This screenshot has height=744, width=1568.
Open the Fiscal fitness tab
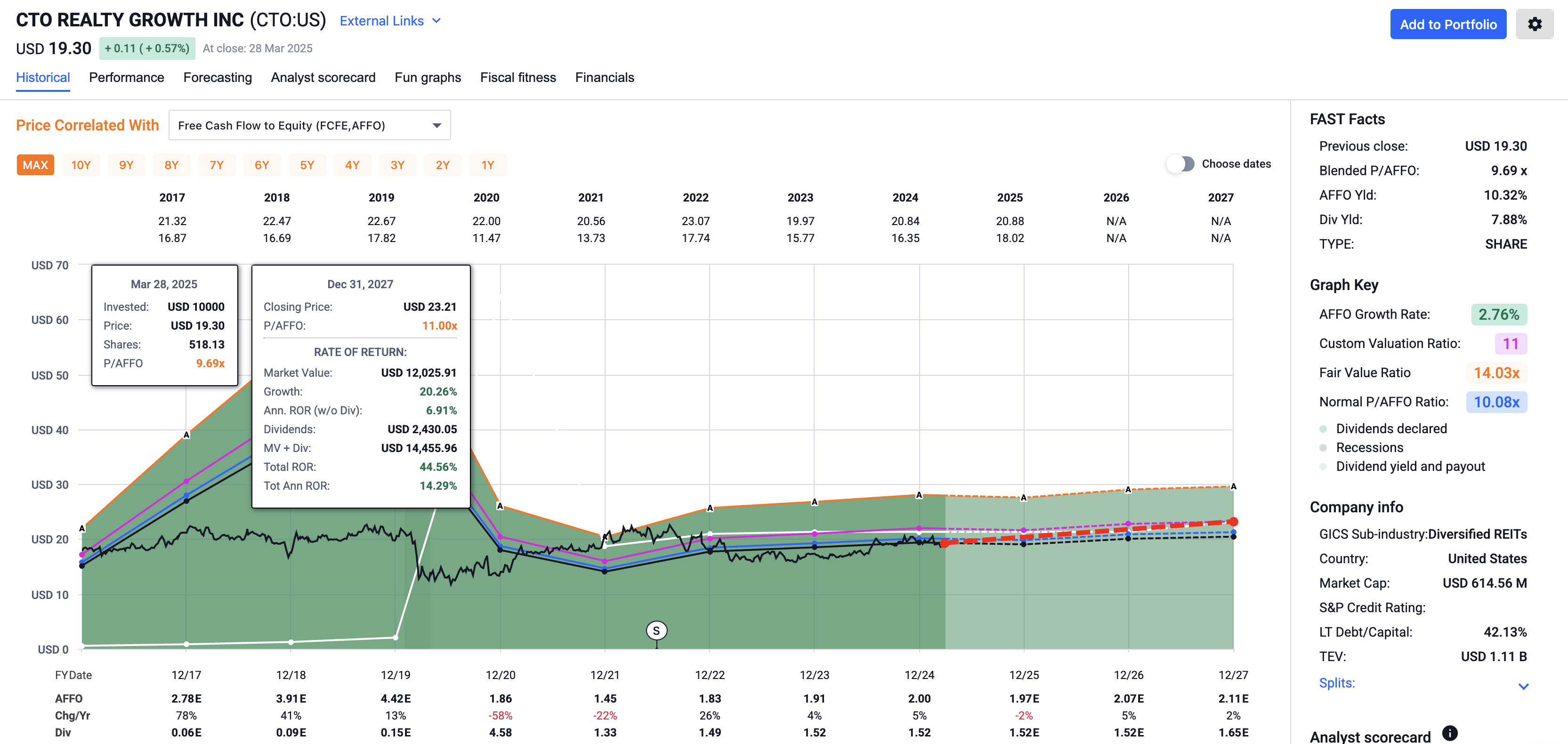[x=518, y=77]
